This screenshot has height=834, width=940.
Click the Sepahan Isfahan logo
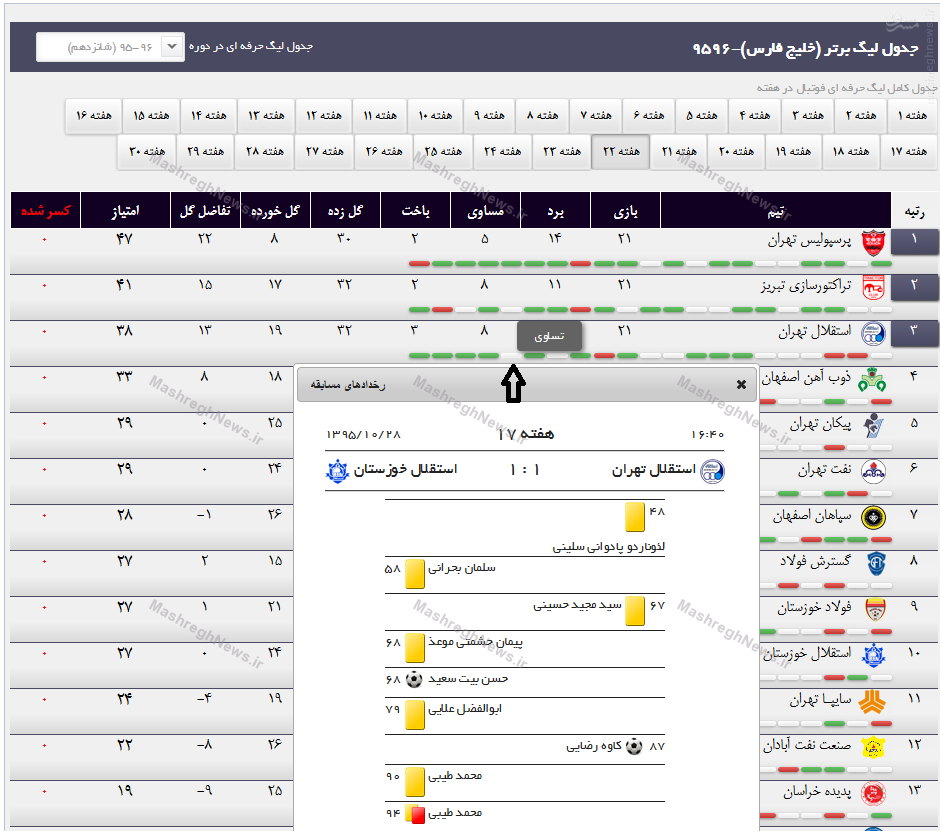[x=873, y=517]
